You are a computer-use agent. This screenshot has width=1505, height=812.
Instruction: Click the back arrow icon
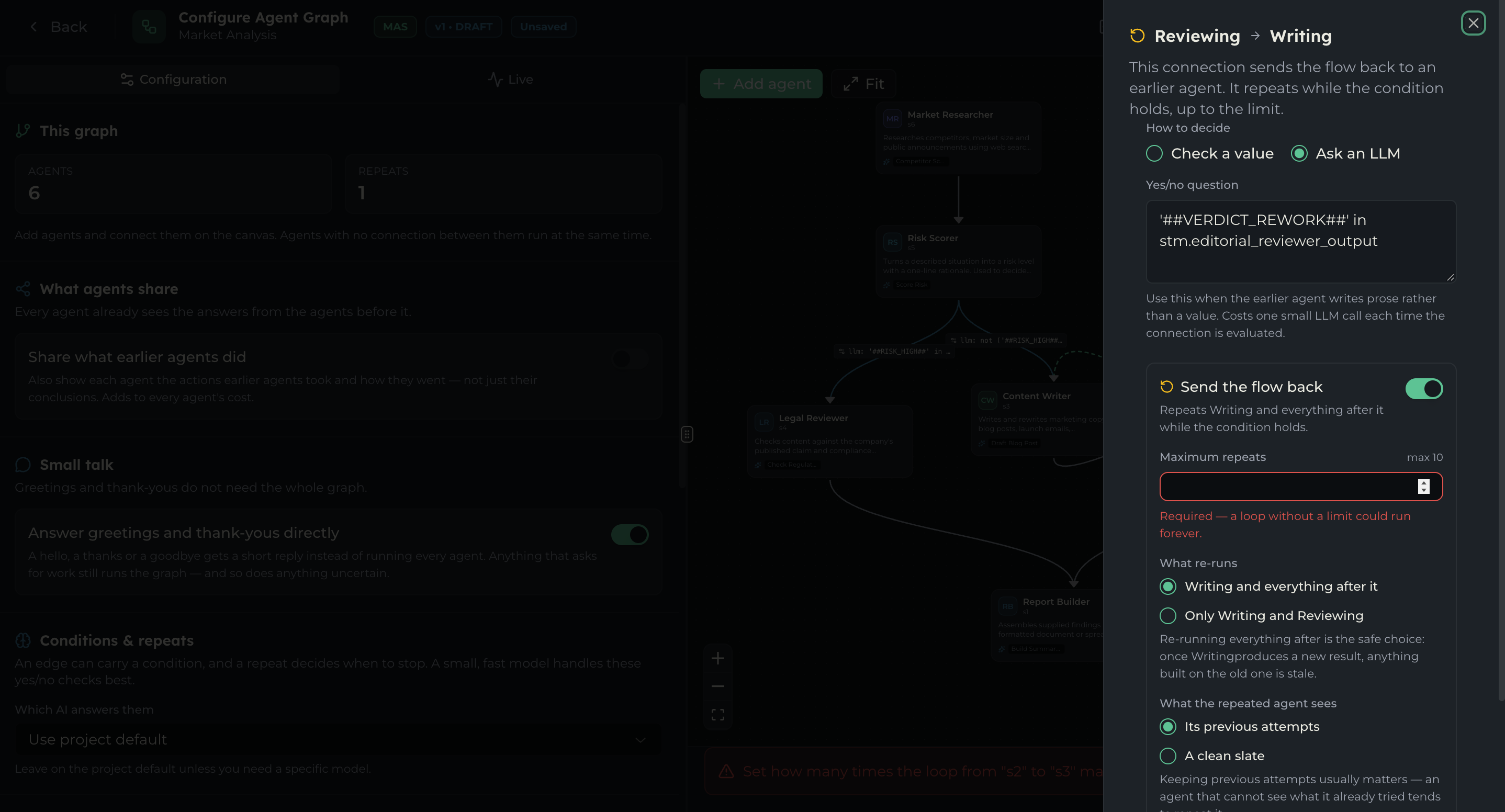pos(34,27)
